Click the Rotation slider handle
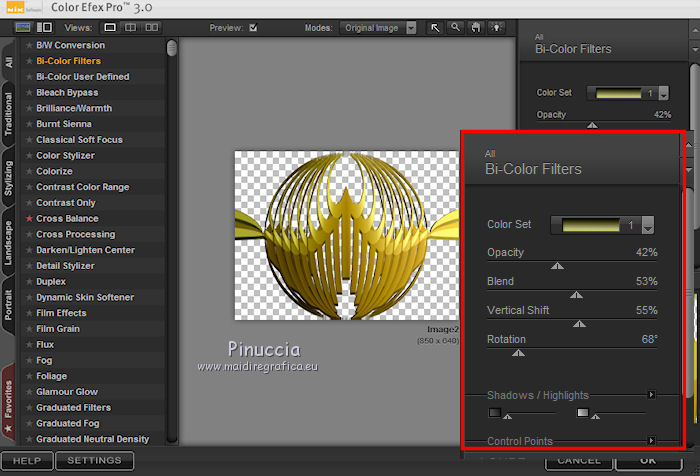Screen dimensions: 700x476 [518, 353]
